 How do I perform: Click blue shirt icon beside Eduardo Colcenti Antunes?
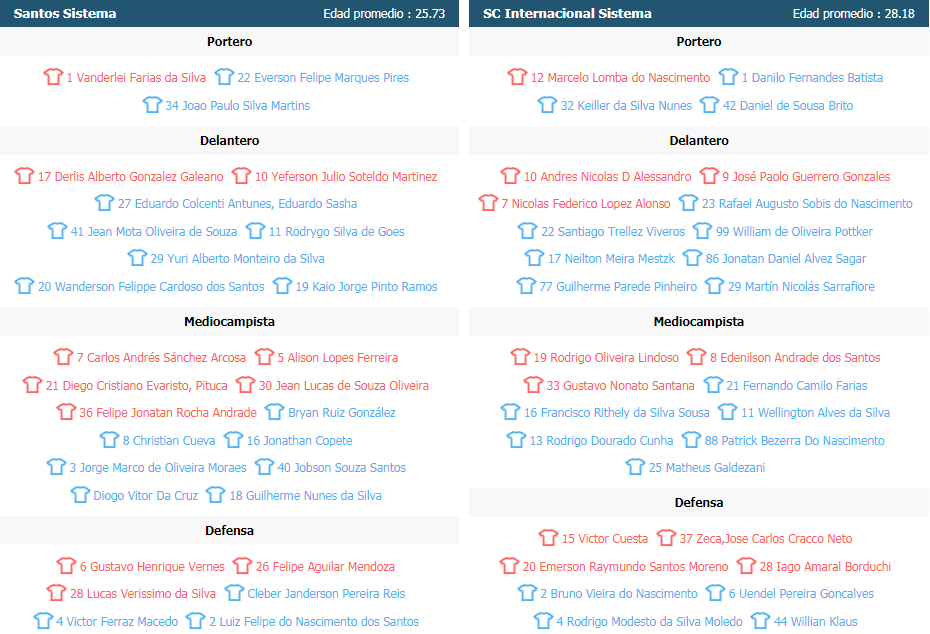tap(104, 203)
